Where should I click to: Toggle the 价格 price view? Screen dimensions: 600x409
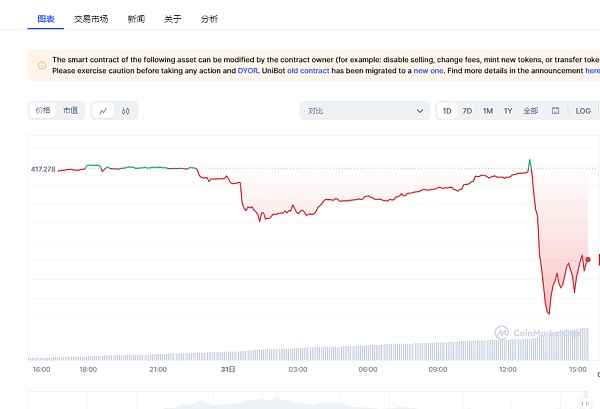[43, 111]
